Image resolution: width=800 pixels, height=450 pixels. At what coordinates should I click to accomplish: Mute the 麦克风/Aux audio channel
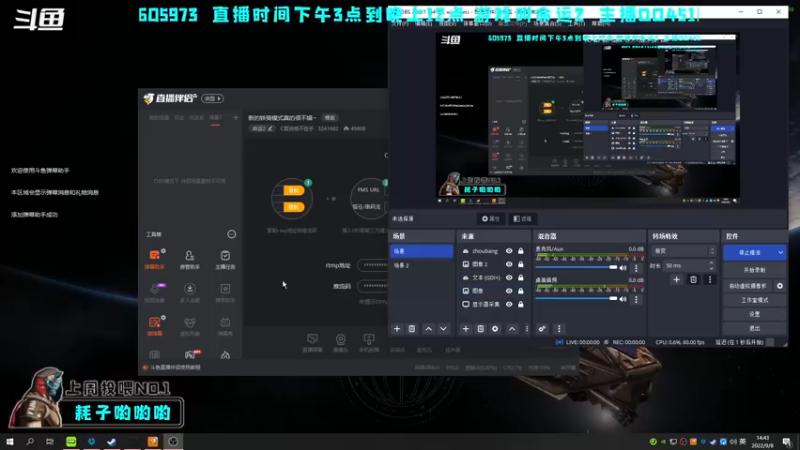click(622, 268)
